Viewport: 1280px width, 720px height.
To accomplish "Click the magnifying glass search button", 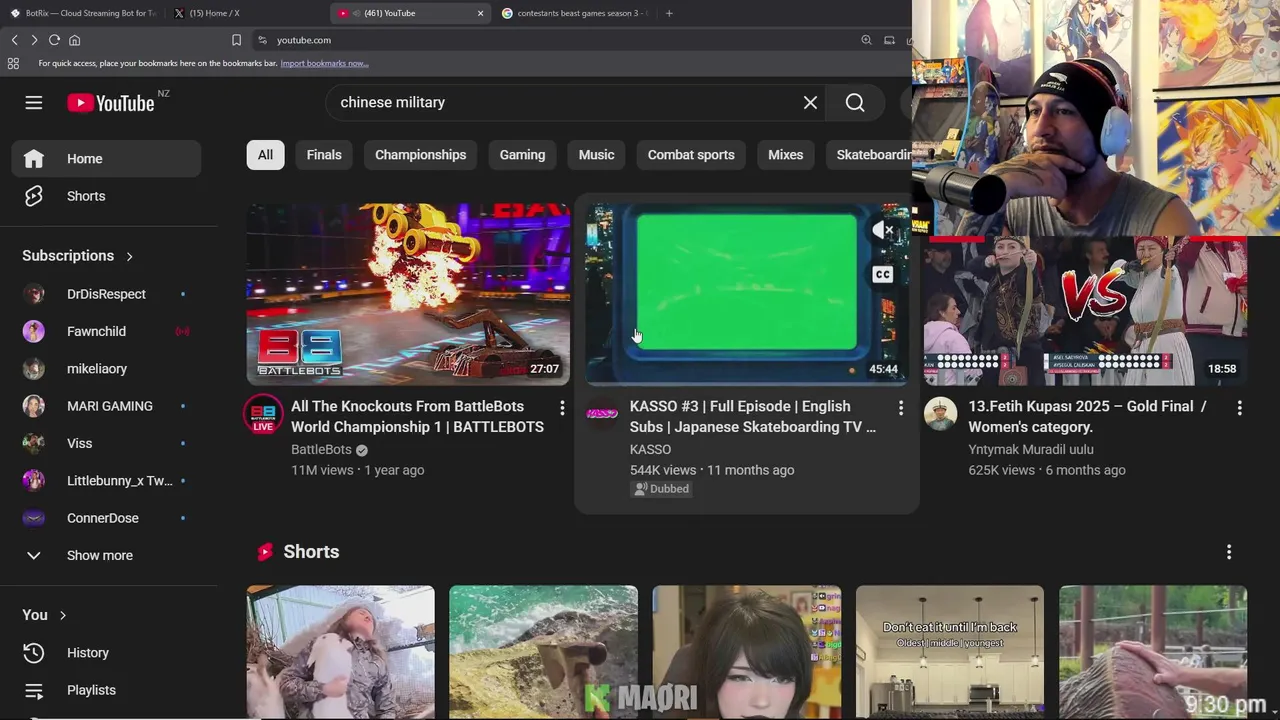I will pyautogui.click(x=855, y=102).
